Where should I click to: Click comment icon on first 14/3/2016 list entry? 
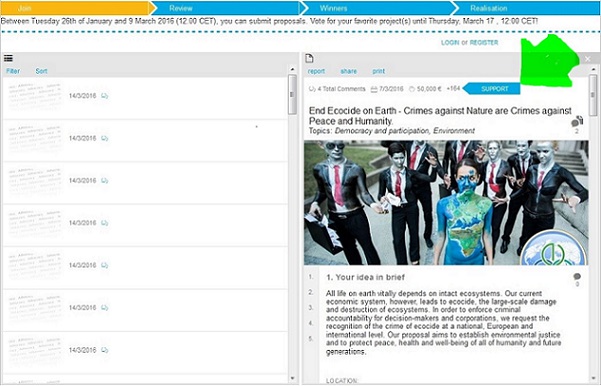[x=105, y=96]
